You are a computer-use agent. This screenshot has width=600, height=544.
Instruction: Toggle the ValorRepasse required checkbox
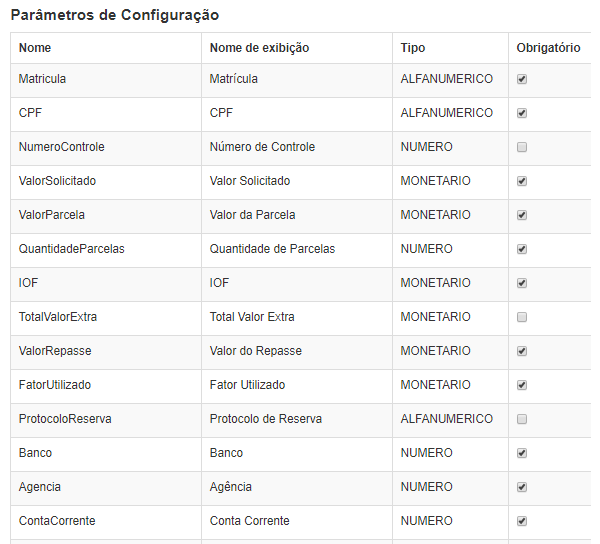point(522,351)
